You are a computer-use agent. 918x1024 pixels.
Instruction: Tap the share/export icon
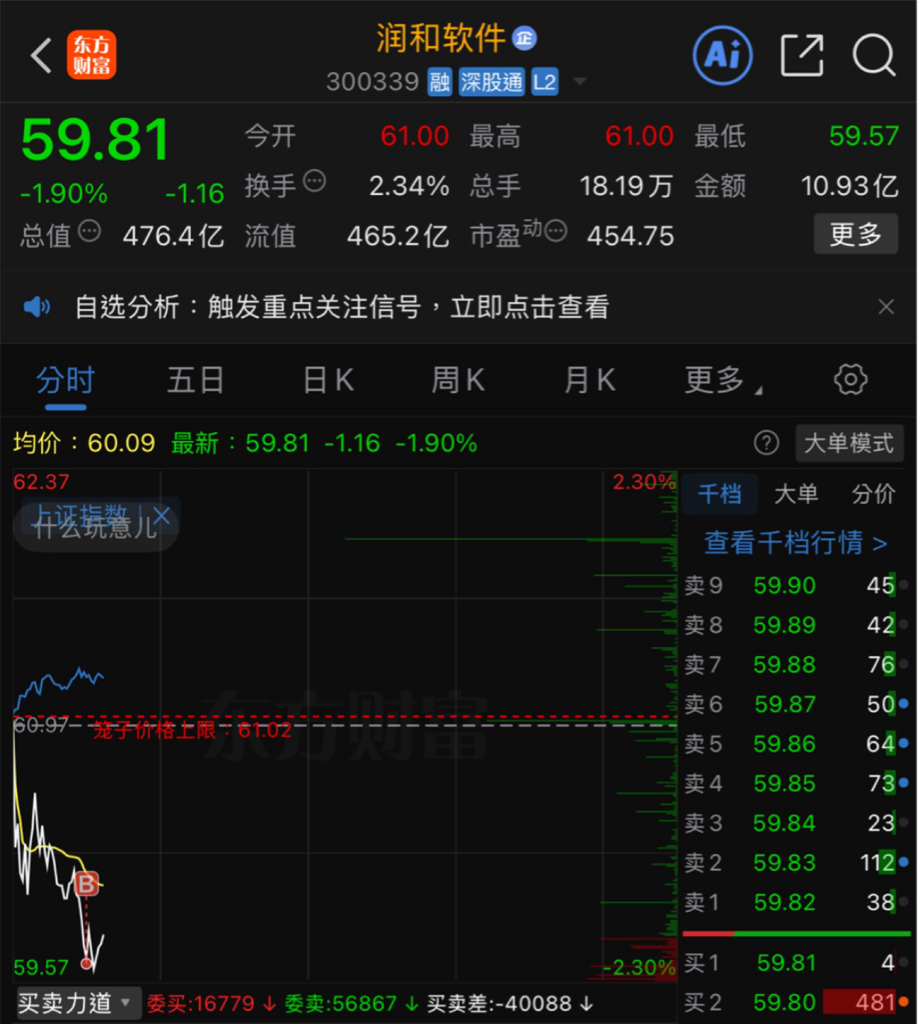(x=802, y=56)
